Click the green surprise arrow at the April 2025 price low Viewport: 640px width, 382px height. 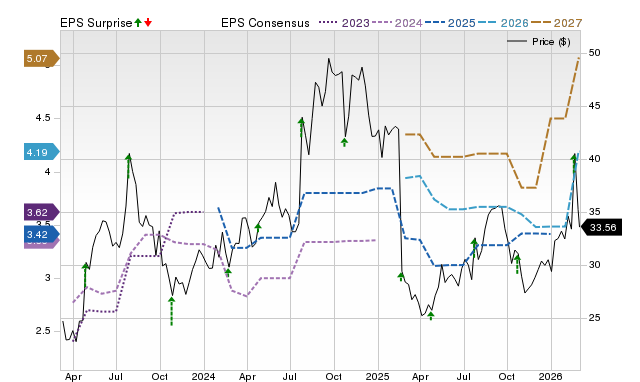(x=431, y=316)
